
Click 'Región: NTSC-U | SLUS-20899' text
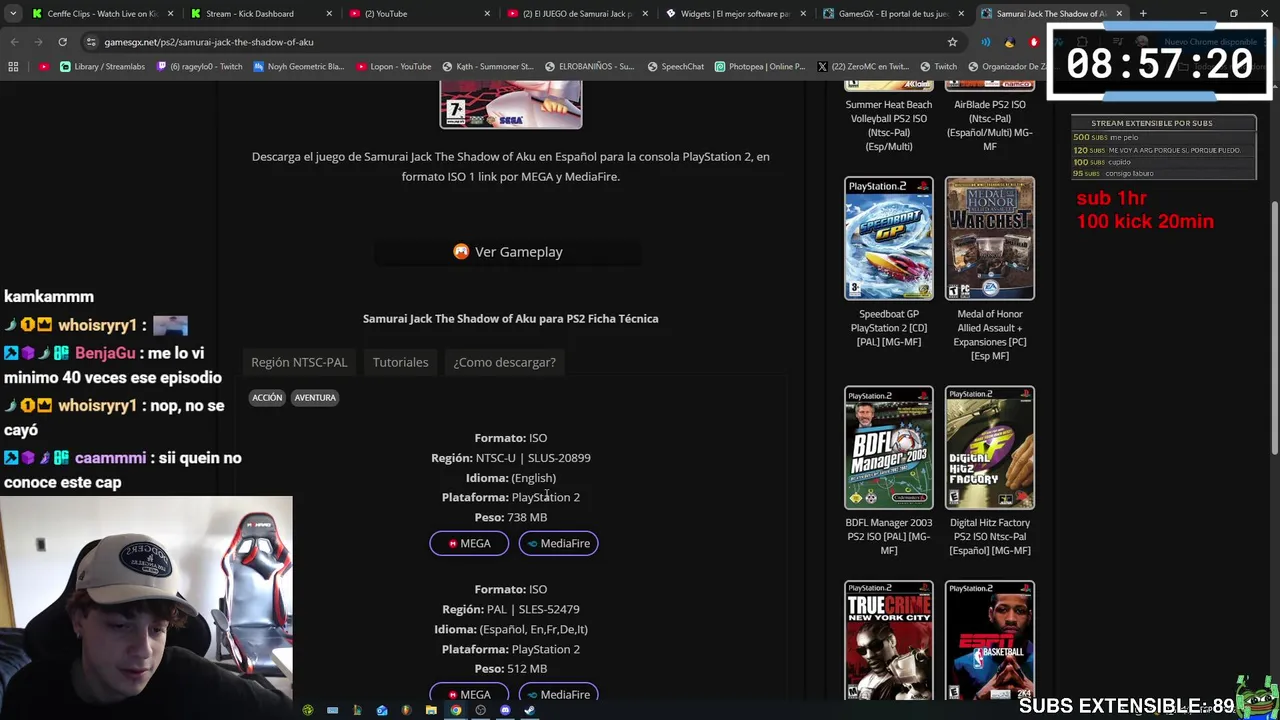tap(511, 458)
